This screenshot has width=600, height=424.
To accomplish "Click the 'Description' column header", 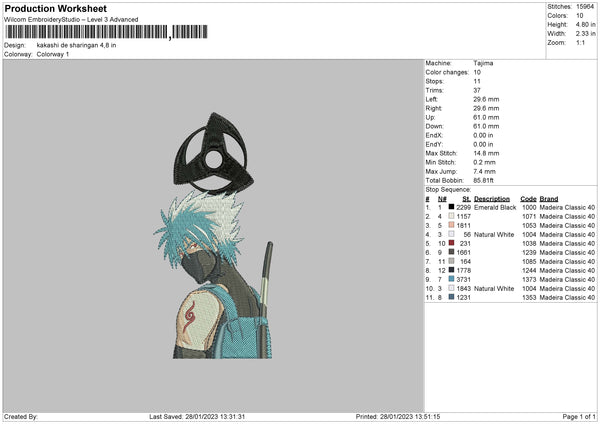I will pyautogui.click(x=492, y=199).
